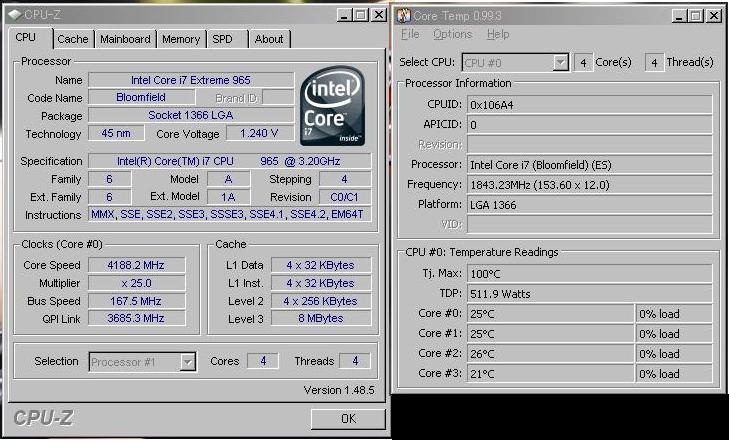
Task: Minimize the Core Temp window
Action: tap(679, 16)
